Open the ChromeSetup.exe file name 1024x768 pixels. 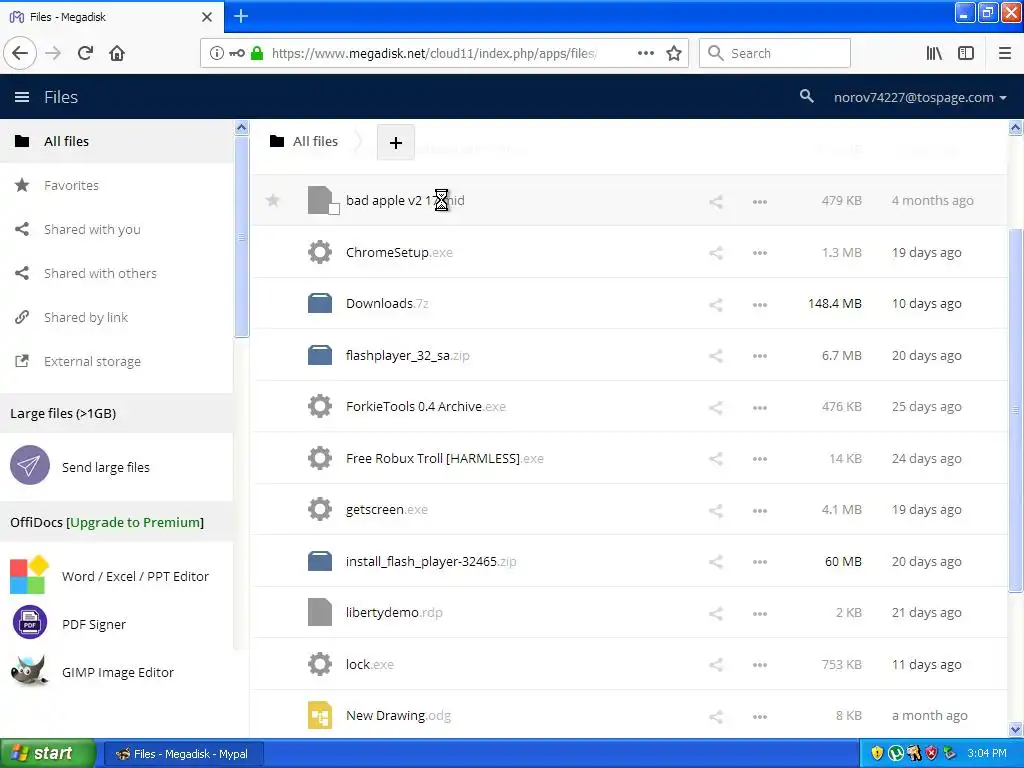[399, 252]
